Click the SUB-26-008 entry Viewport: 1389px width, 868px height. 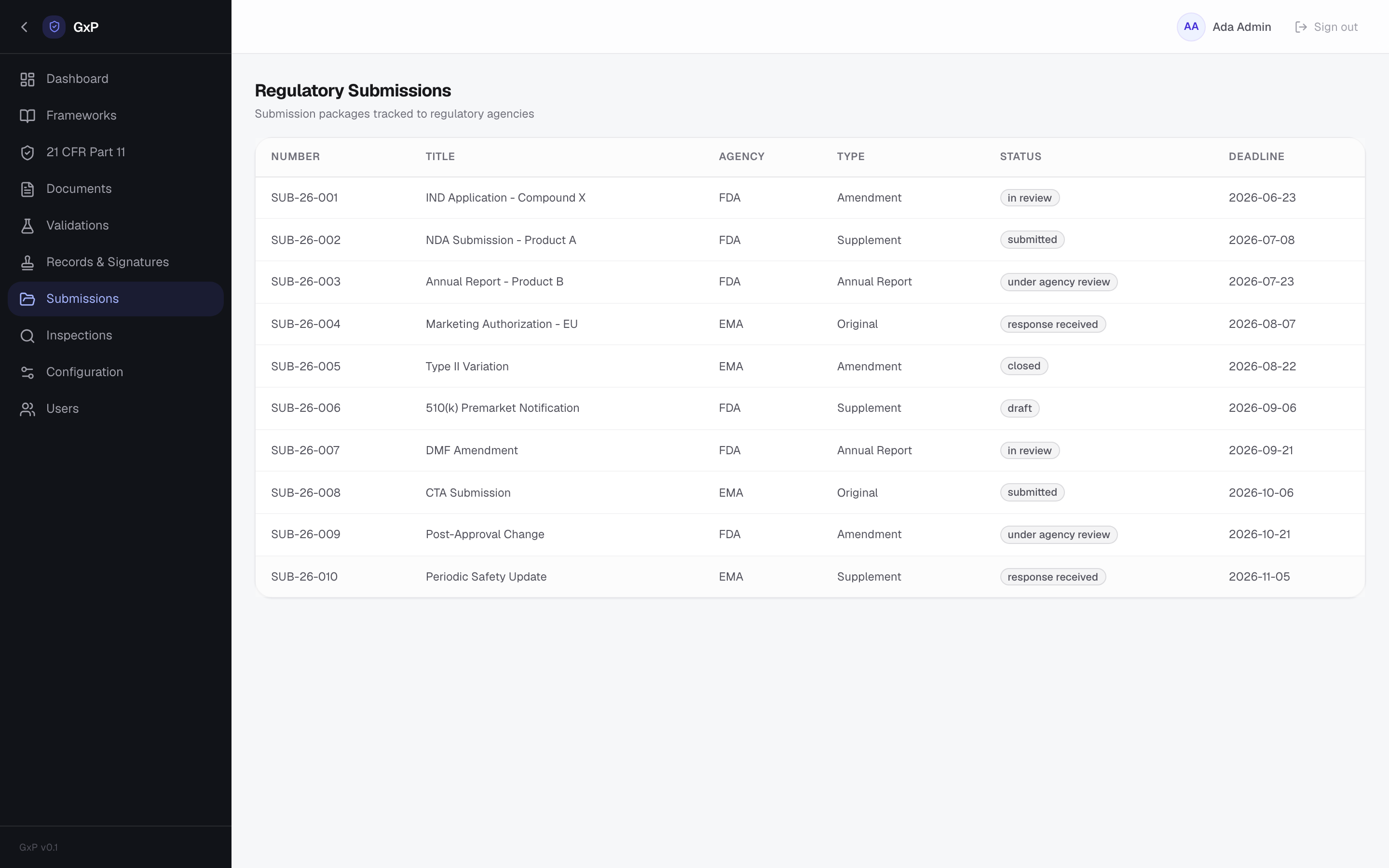click(305, 492)
